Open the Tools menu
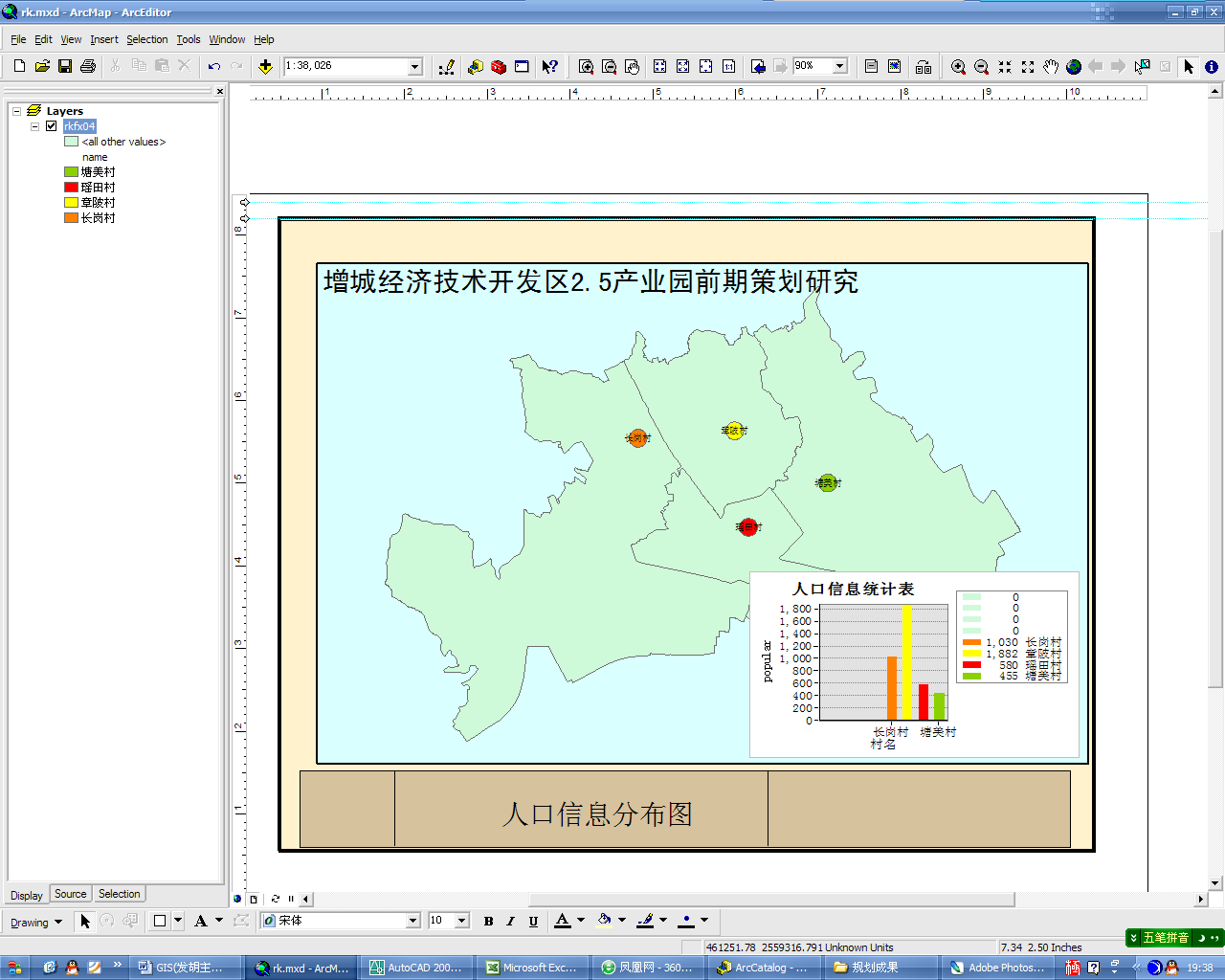 click(189, 39)
